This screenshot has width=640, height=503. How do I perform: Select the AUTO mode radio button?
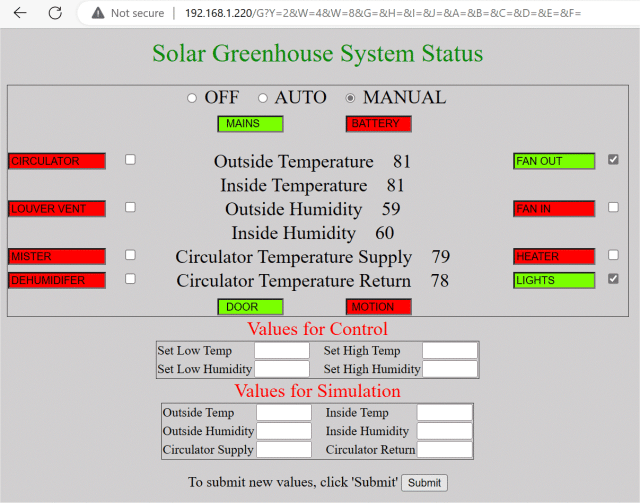(263, 98)
